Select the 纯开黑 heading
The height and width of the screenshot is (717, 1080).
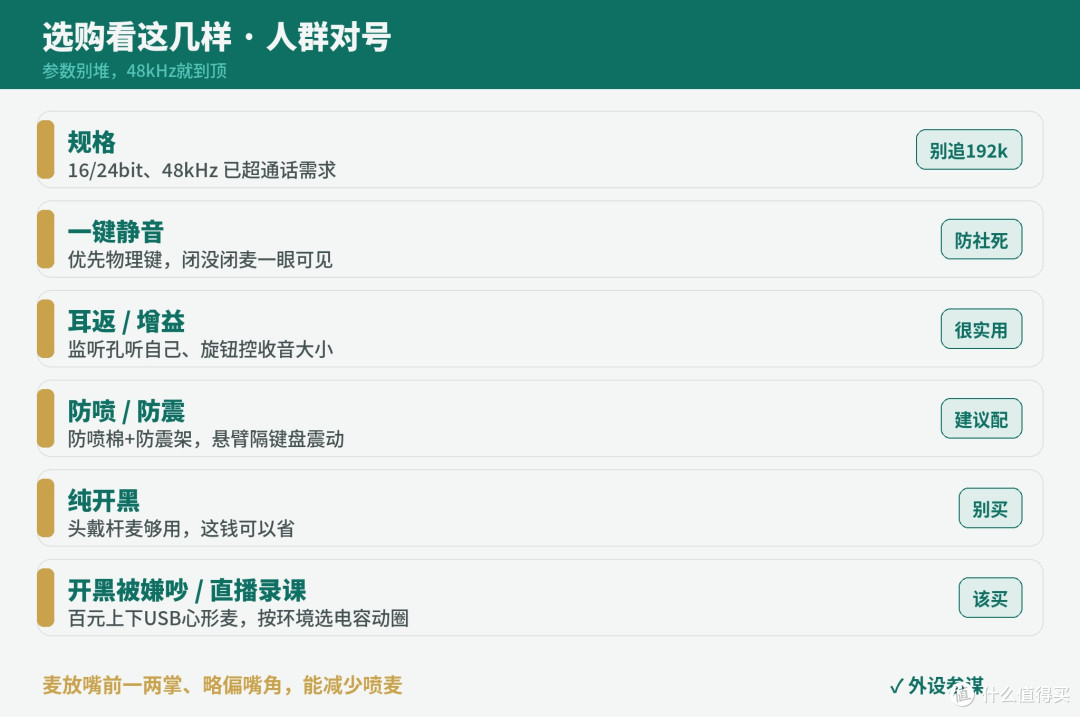pyautogui.click(x=103, y=500)
